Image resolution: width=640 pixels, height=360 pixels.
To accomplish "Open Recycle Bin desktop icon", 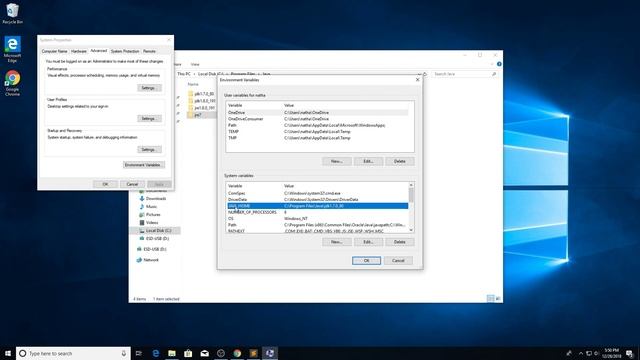I will (x=12, y=13).
